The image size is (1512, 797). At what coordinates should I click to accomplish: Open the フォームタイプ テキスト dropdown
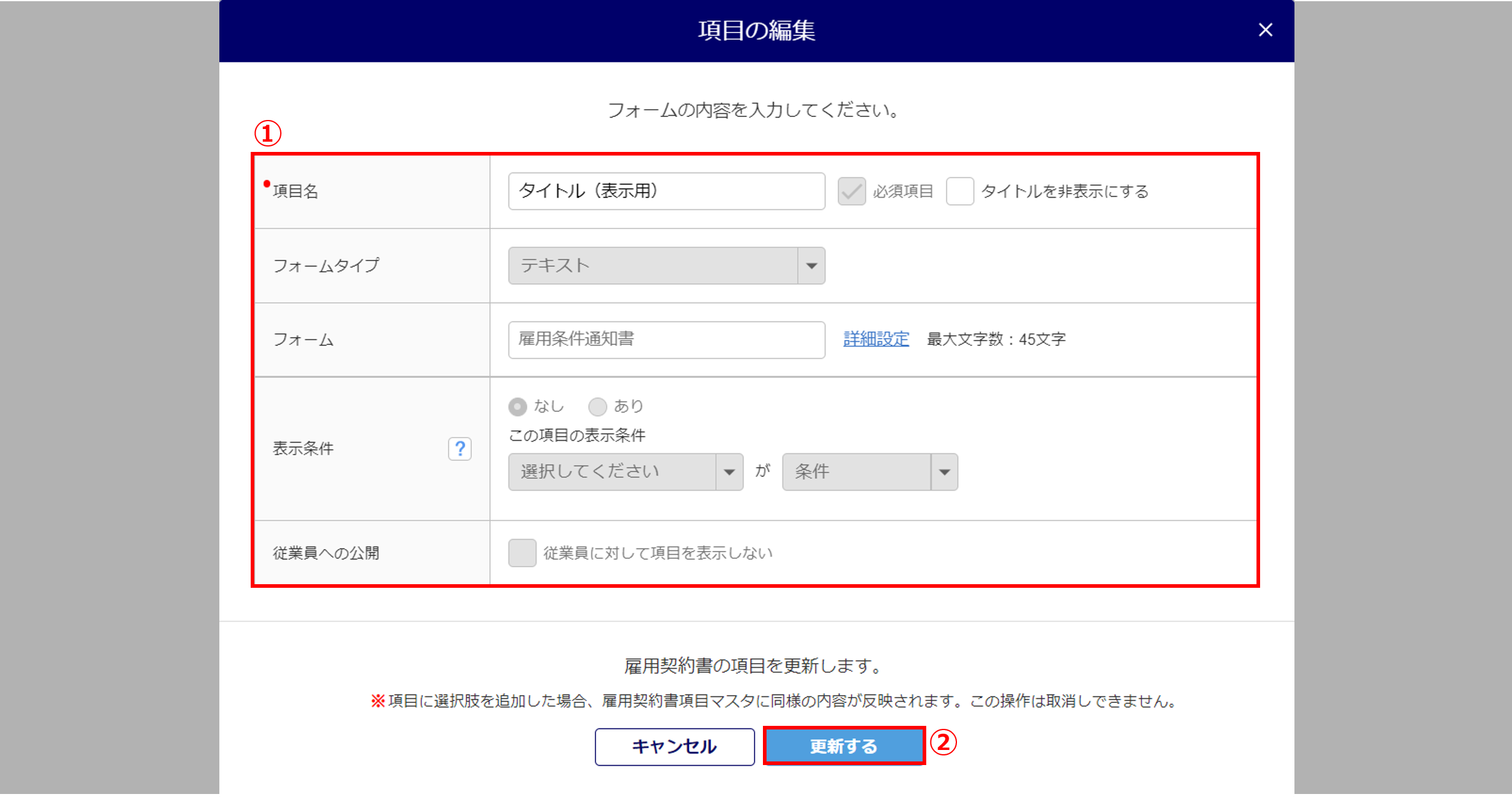(653, 266)
